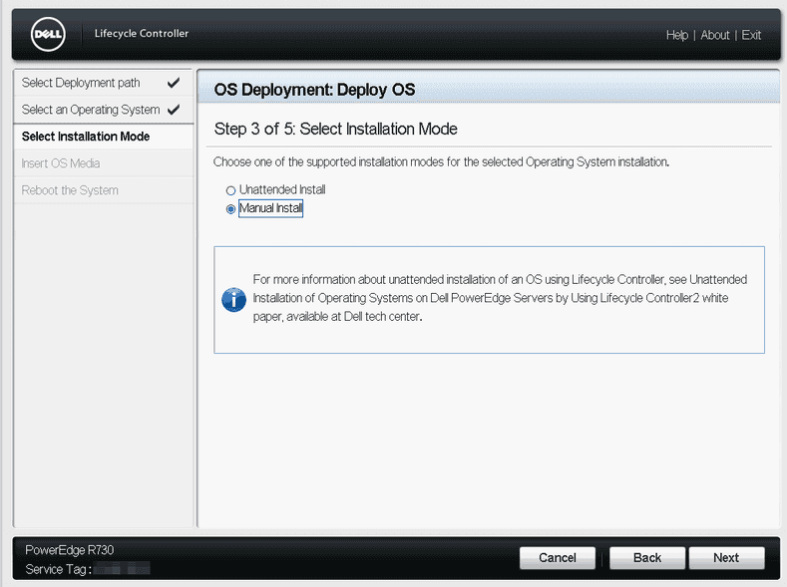Open the Help link in header
The width and height of the screenshot is (787, 587).
(677, 35)
